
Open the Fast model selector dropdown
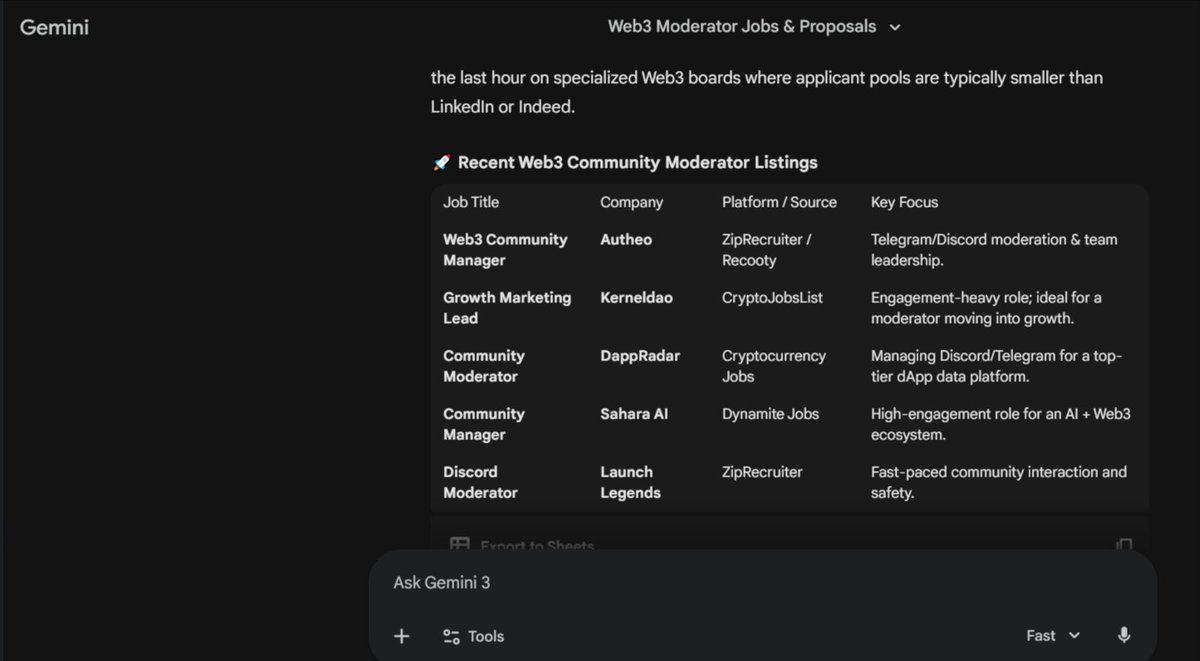point(1053,635)
